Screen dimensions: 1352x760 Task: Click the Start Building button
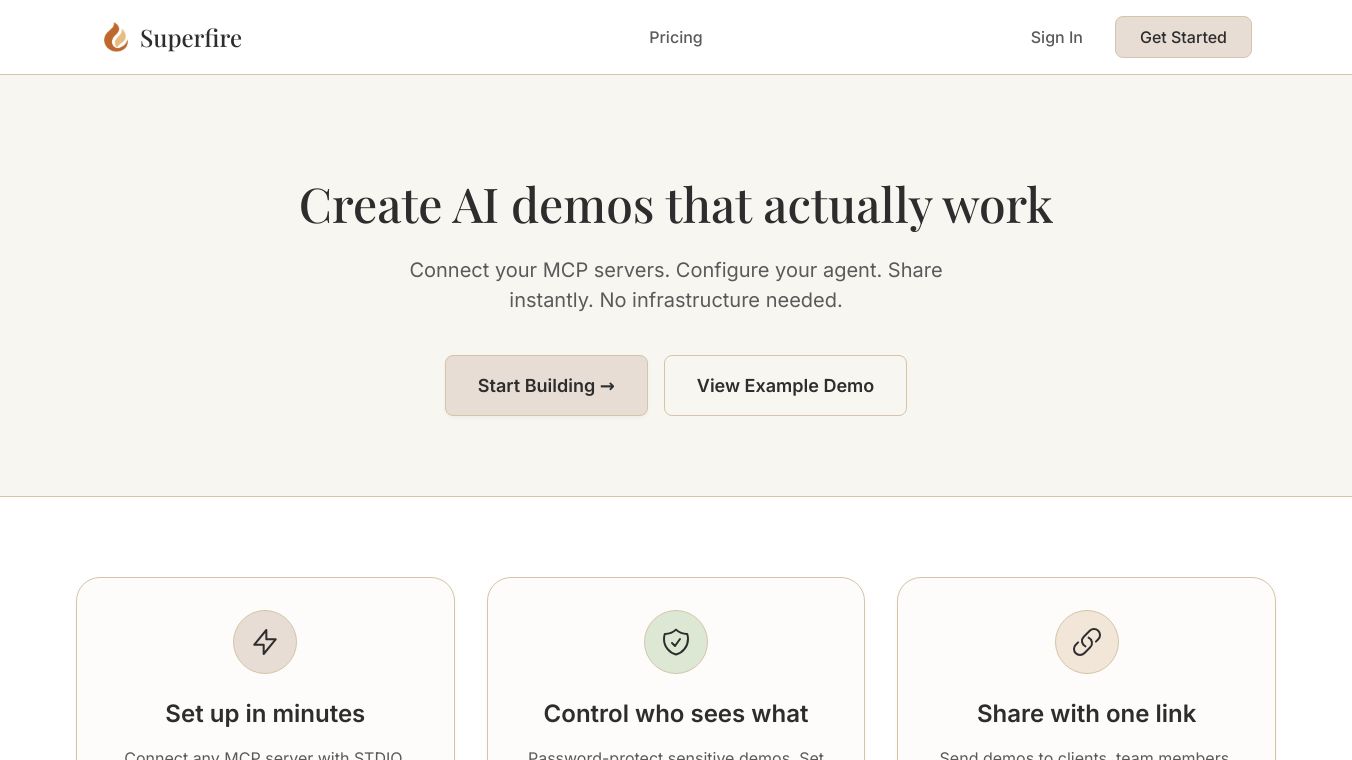[x=546, y=385]
